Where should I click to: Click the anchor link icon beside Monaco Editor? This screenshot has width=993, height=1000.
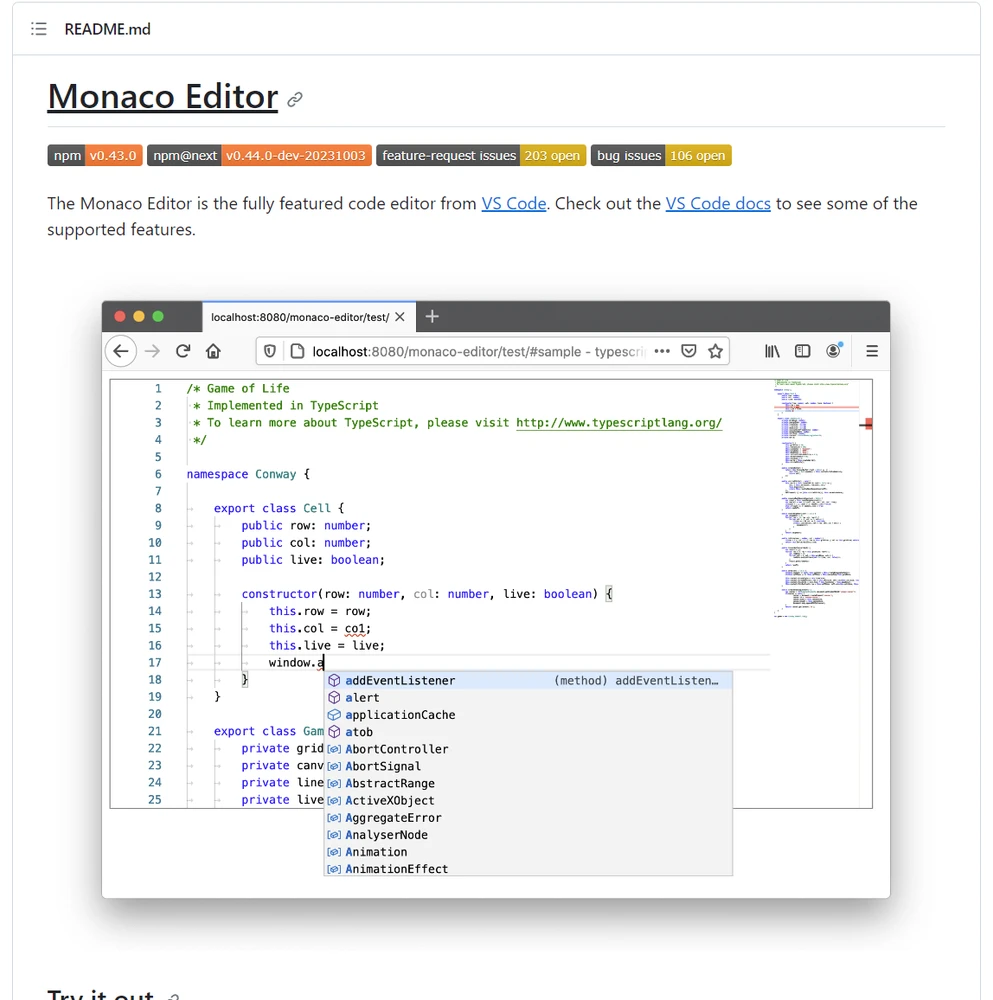pyautogui.click(x=295, y=99)
